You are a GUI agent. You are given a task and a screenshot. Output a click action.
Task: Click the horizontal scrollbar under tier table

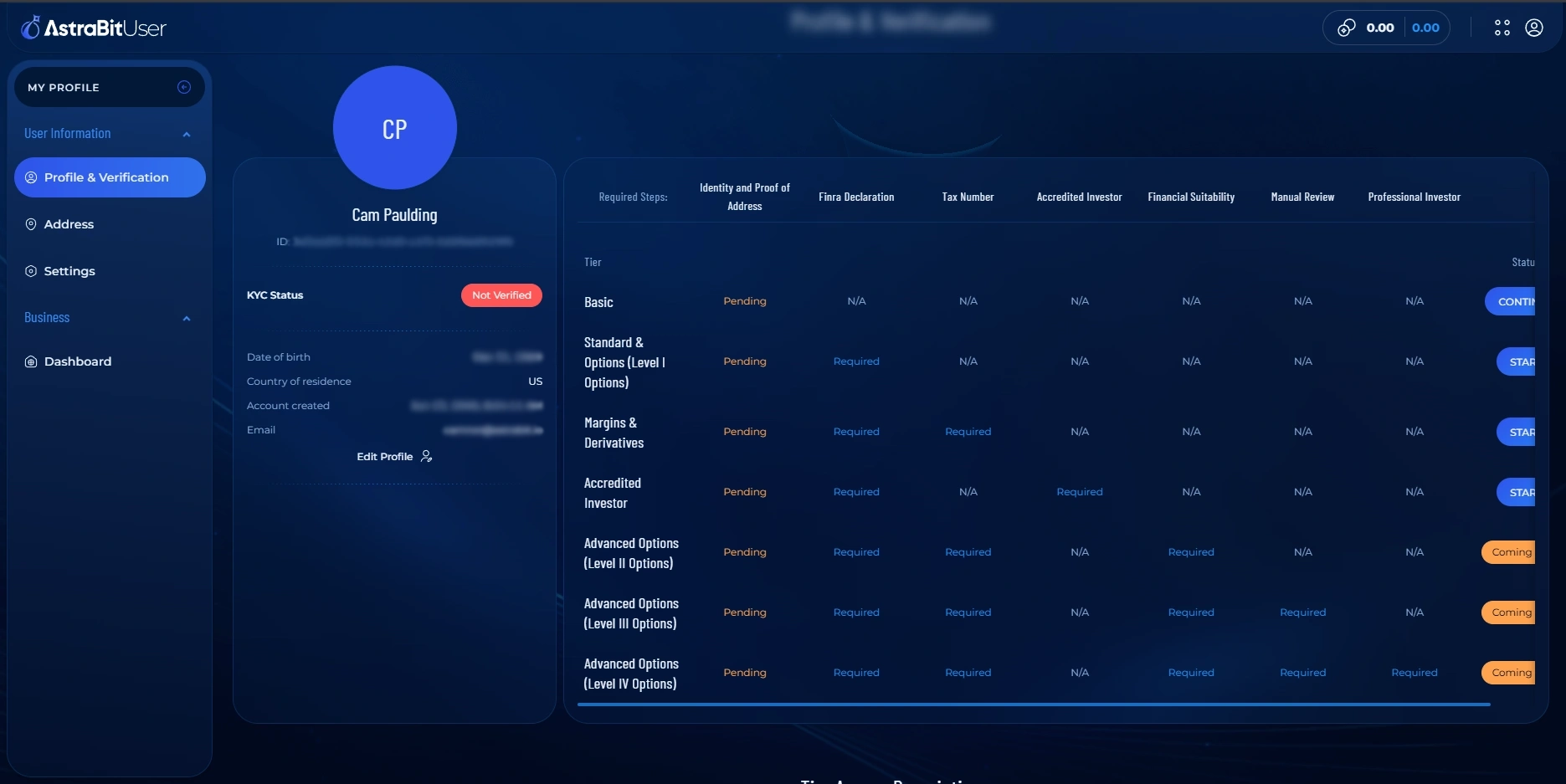[x=1034, y=705]
